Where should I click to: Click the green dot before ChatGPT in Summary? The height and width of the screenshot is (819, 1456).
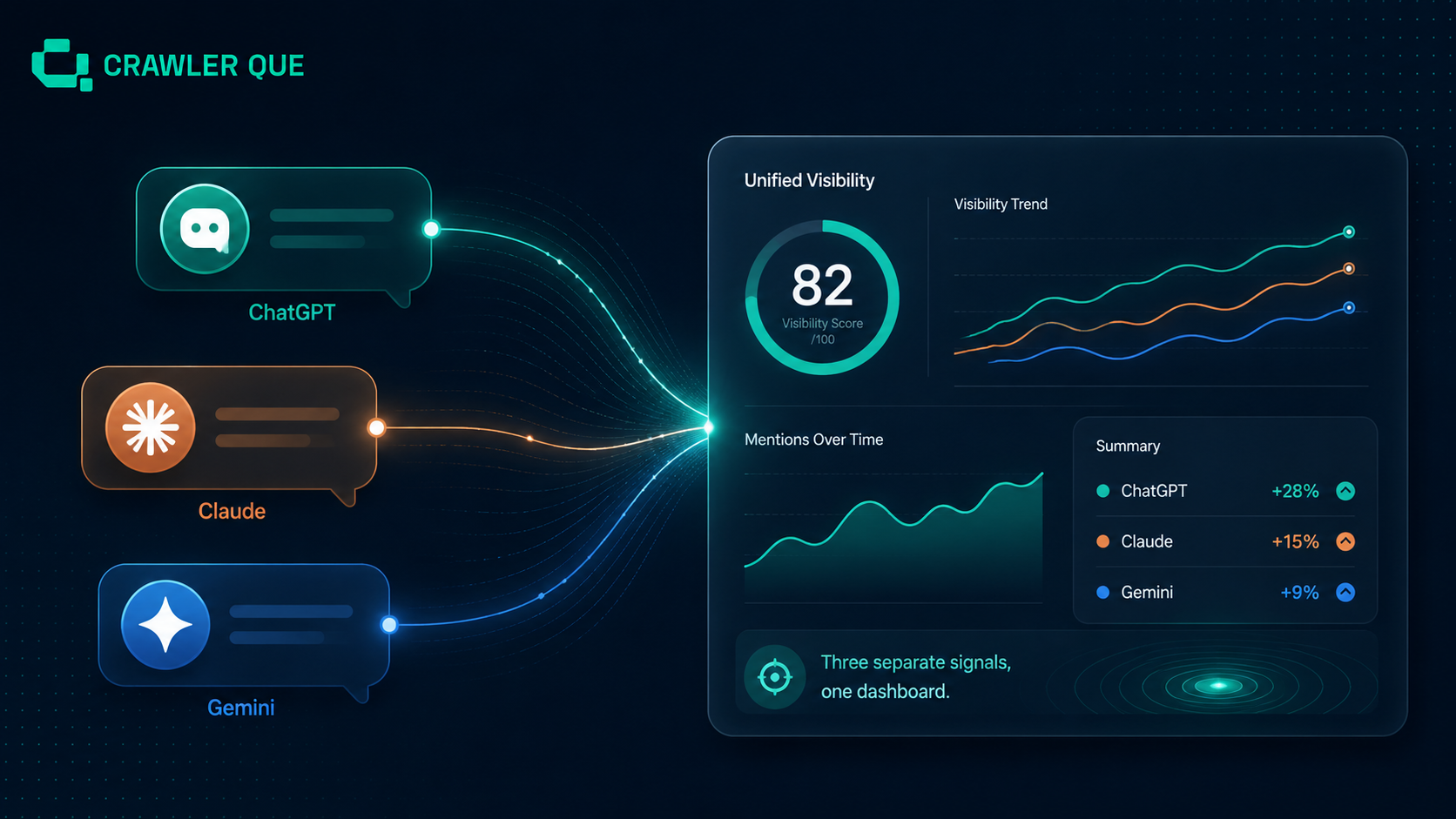pos(1103,491)
